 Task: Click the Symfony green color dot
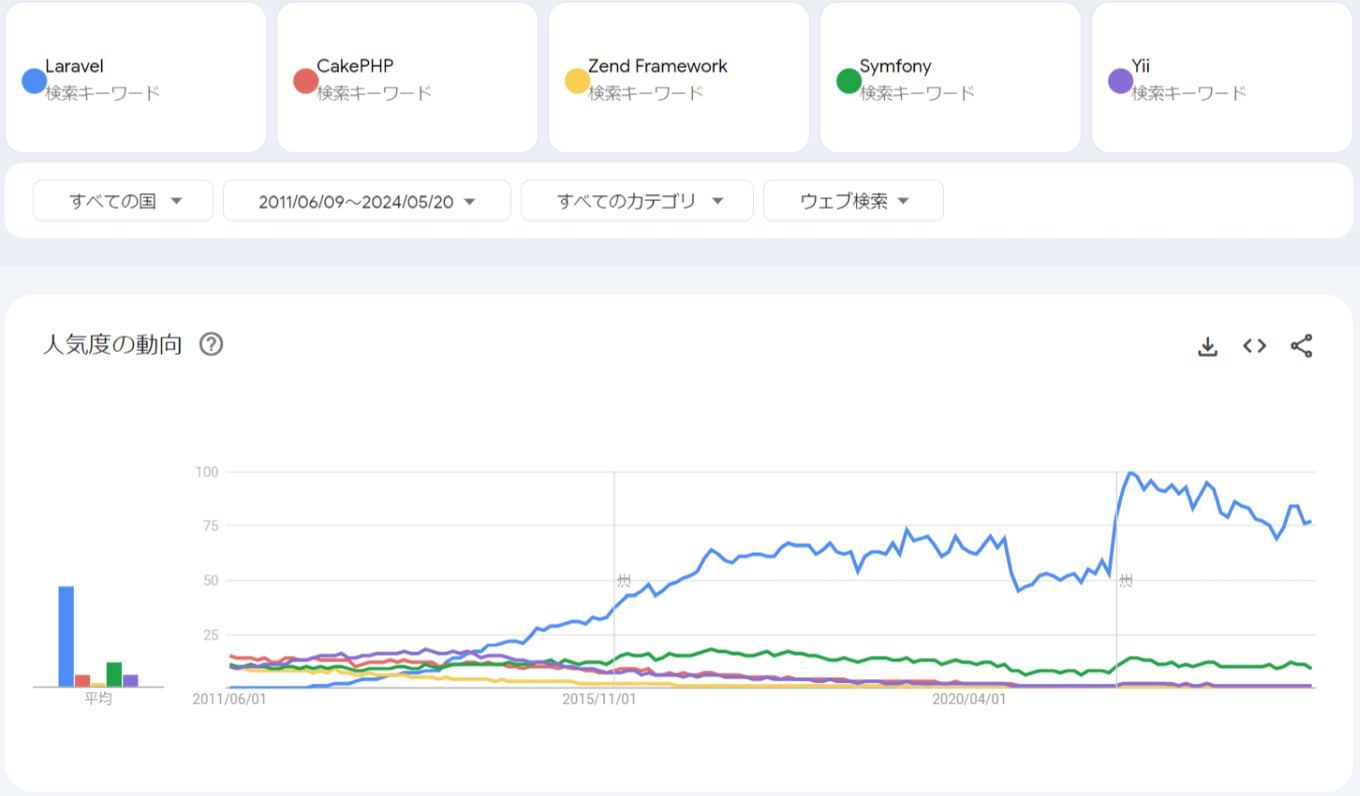[x=849, y=80]
